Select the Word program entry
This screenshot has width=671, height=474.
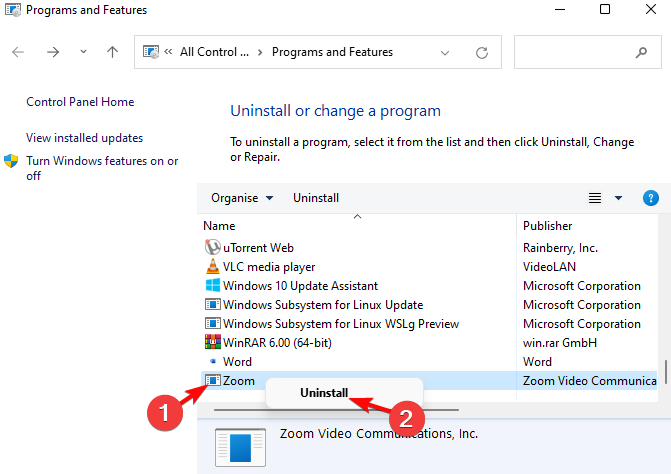(237, 362)
